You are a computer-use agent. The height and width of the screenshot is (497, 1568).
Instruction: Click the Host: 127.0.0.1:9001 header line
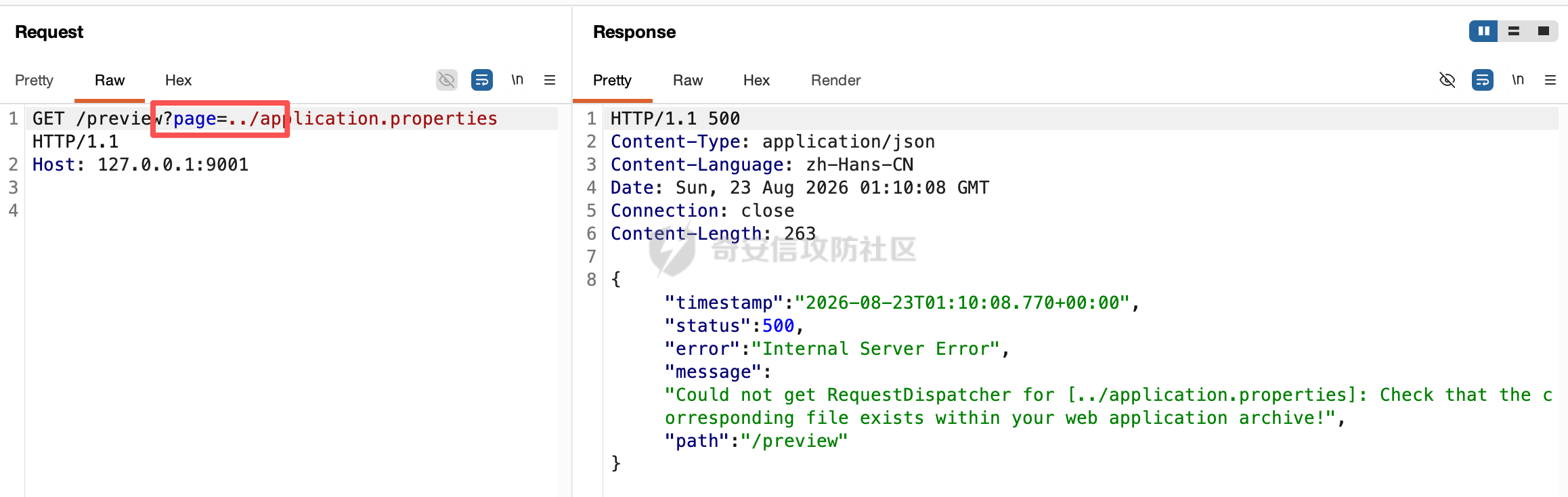pos(141,165)
